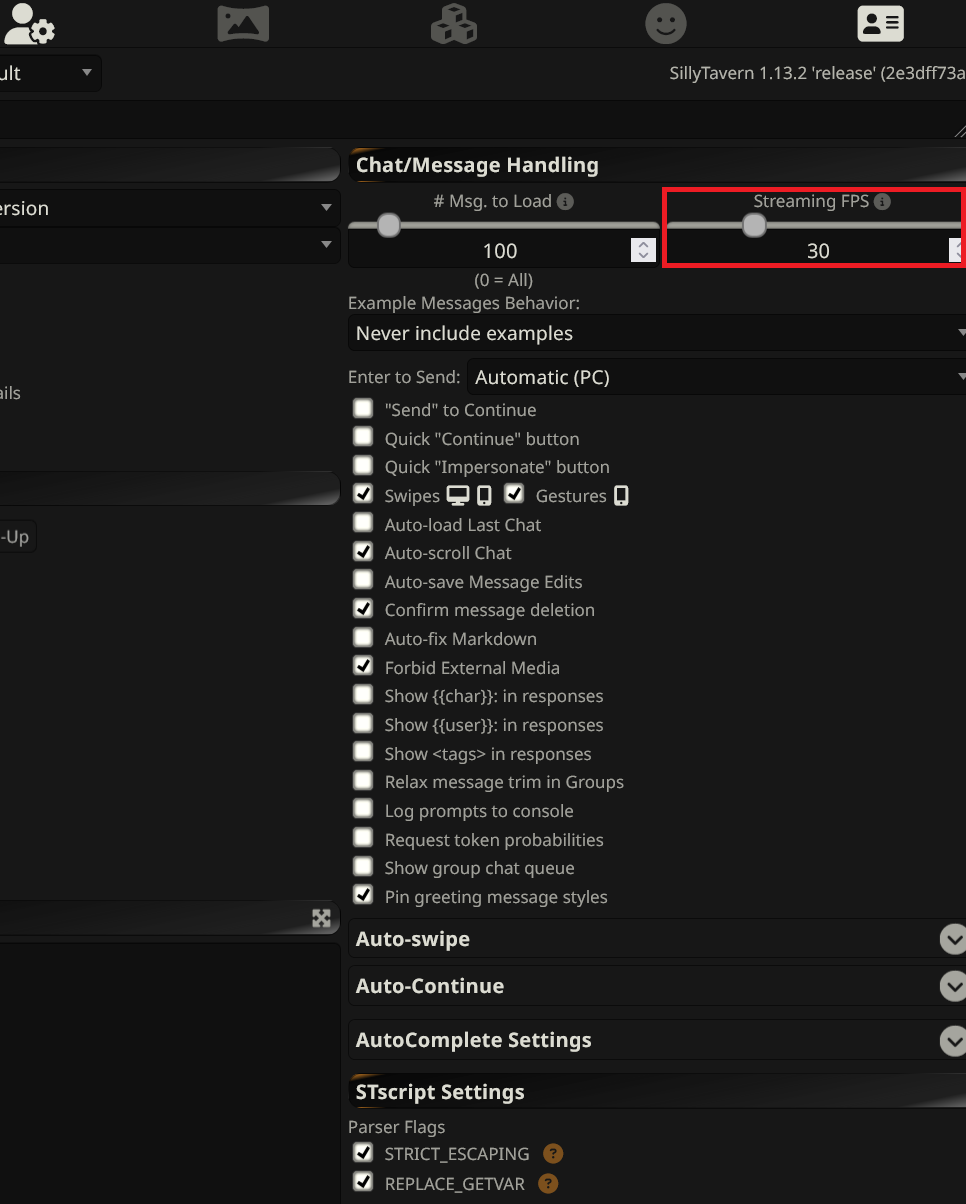Enable Auto-load Last Chat
Image resolution: width=966 pixels, height=1204 pixels.
coord(363,523)
